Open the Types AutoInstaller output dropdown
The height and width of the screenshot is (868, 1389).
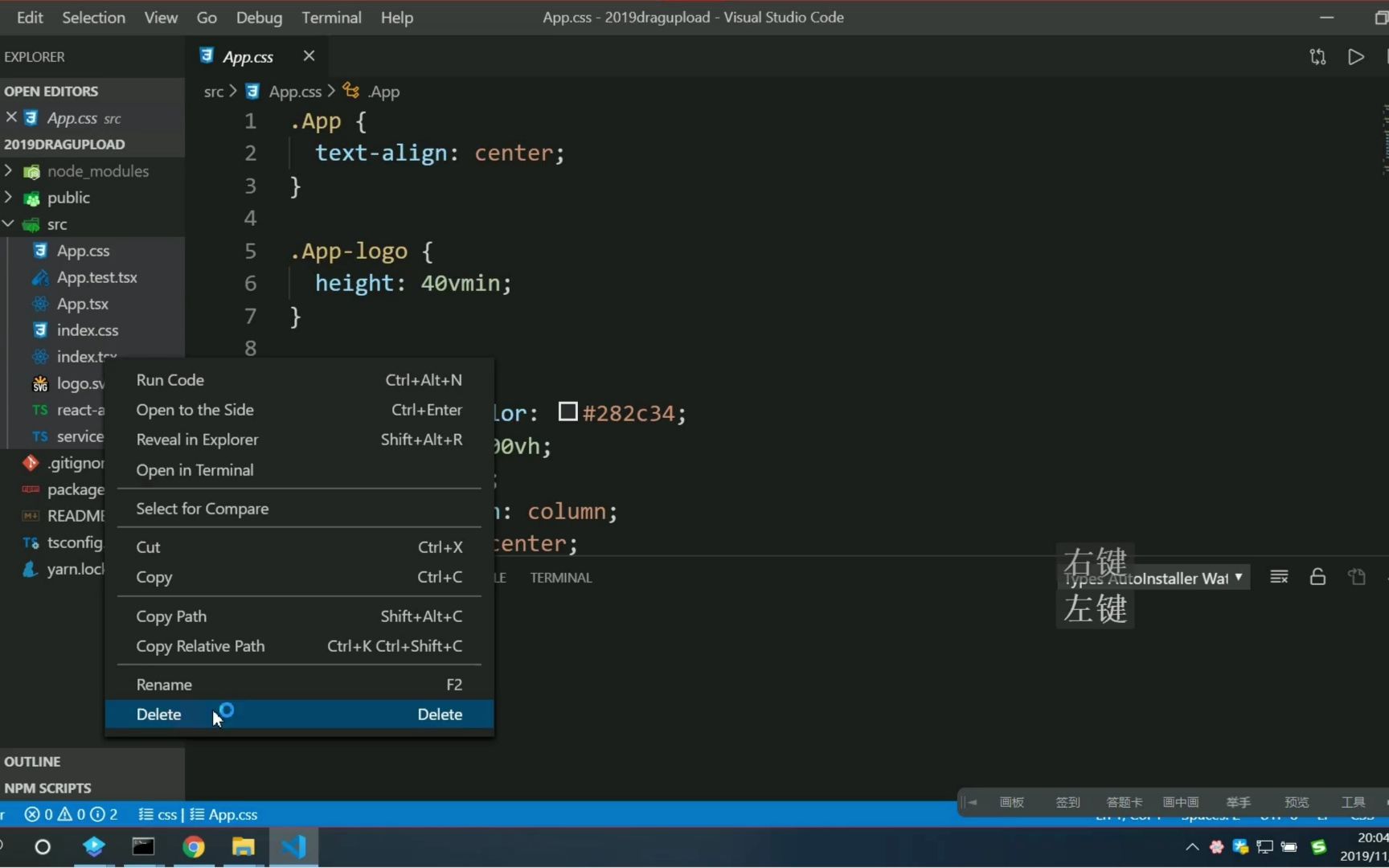pos(1155,578)
